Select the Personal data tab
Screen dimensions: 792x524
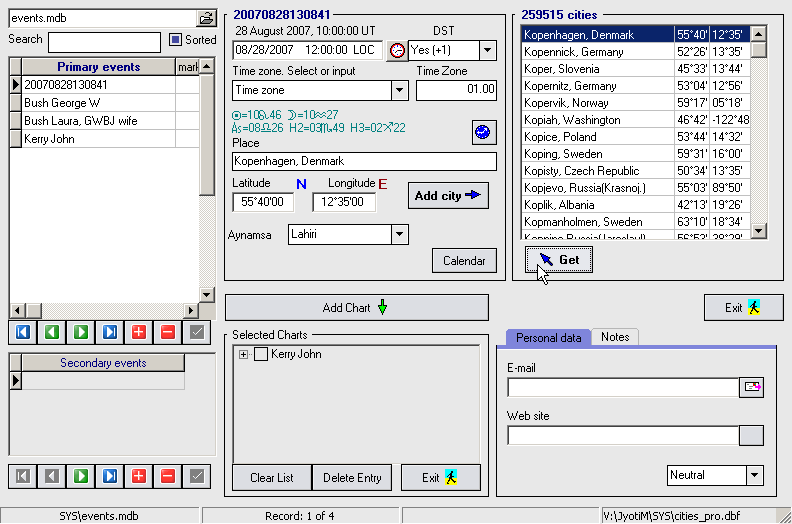[x=548, y=337]
